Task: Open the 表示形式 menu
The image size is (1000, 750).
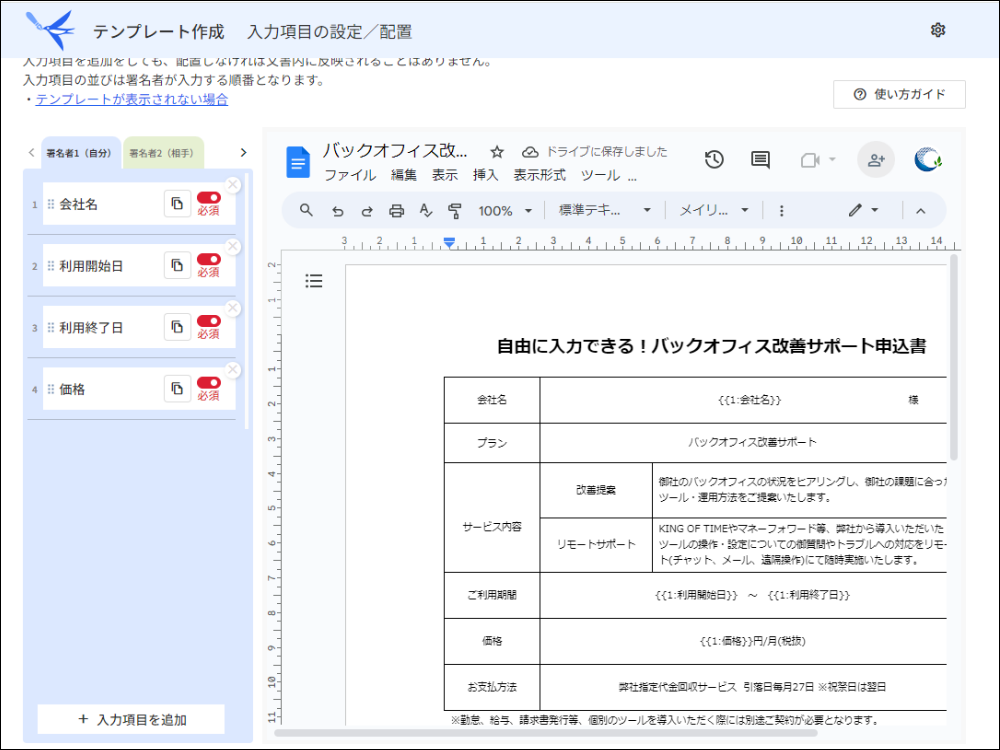Action: (x=540, y=175)
